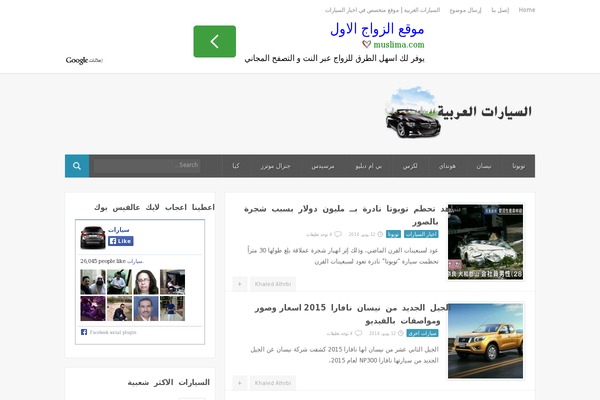The width and height of the screenshot is (600, 400).
Task: Click the Facebook page car thumbnail
Action: (93, 237)
